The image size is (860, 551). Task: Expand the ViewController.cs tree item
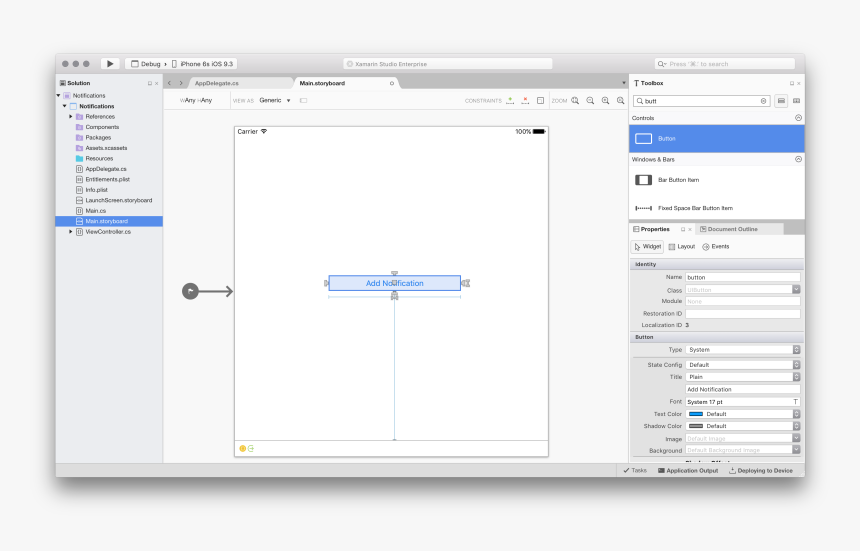[x=71, y=231]
